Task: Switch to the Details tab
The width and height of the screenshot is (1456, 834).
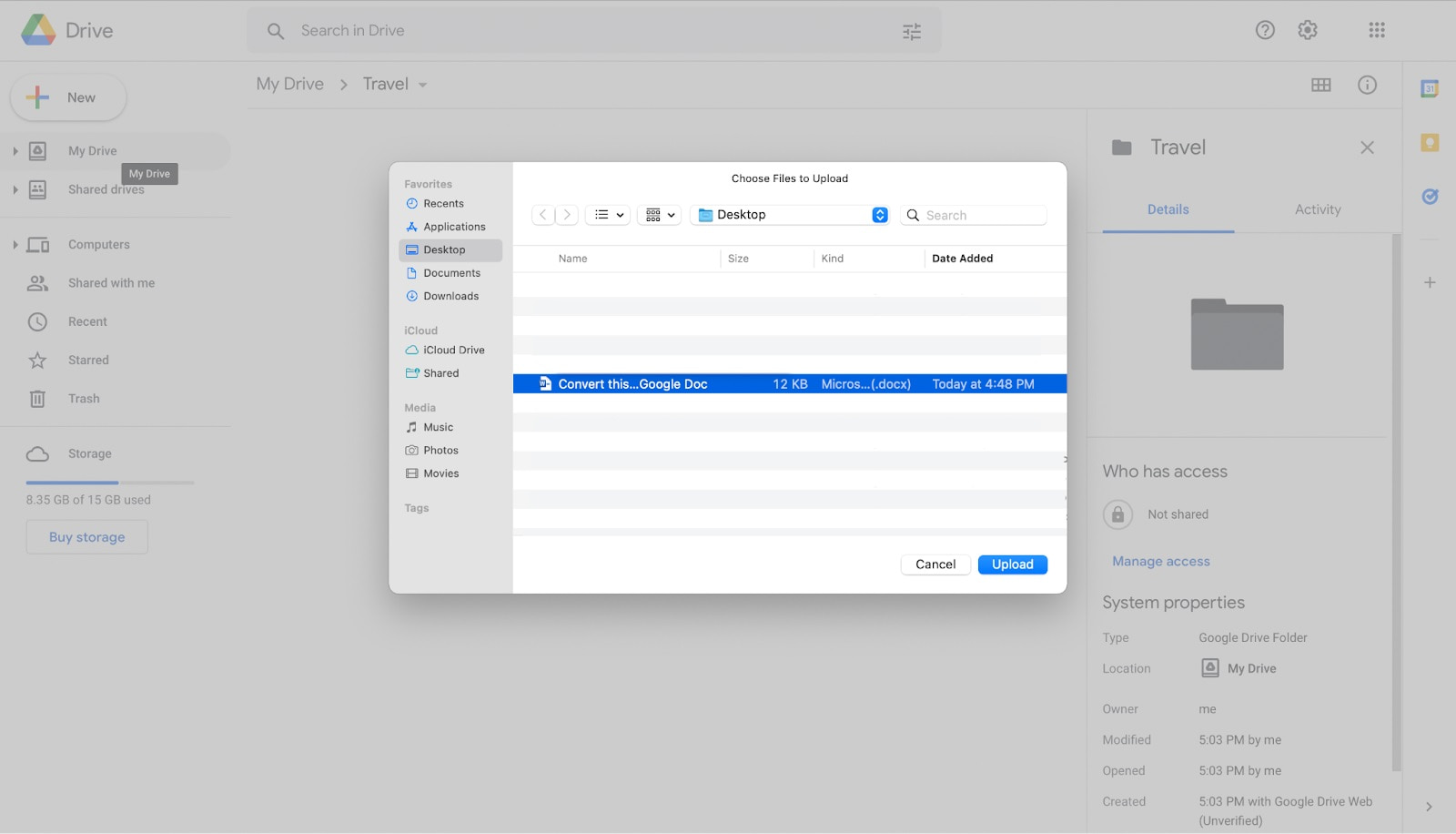Action: coord(1168,209)
